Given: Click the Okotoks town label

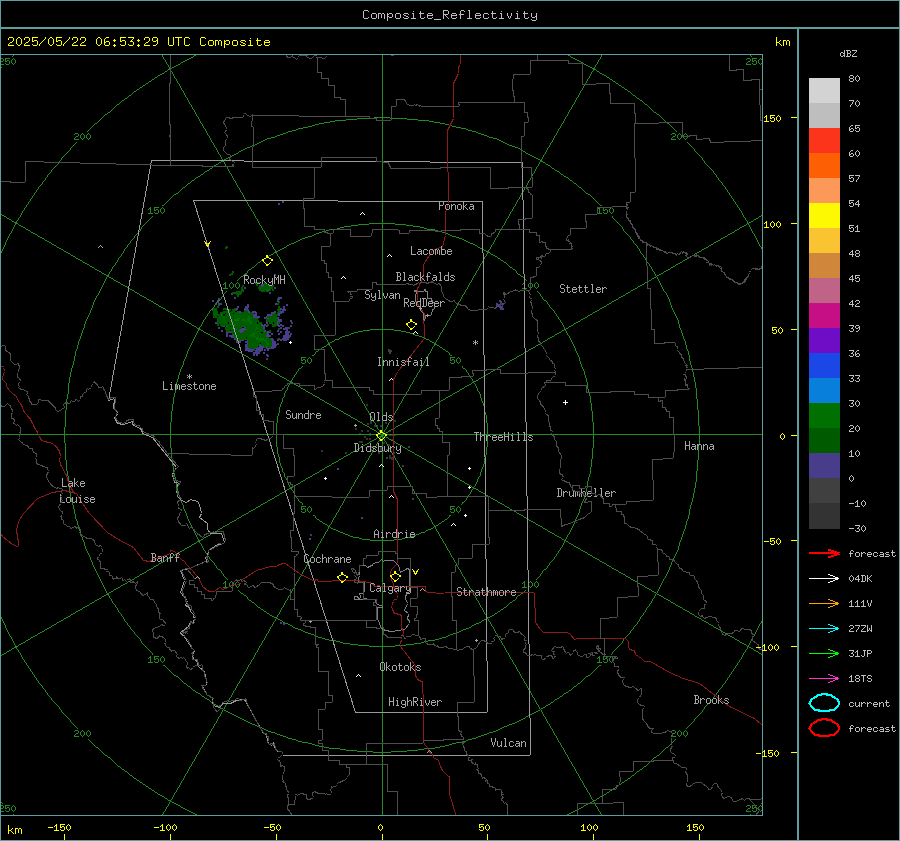Looking at the screenshot, I should click(x=400, y=667).
